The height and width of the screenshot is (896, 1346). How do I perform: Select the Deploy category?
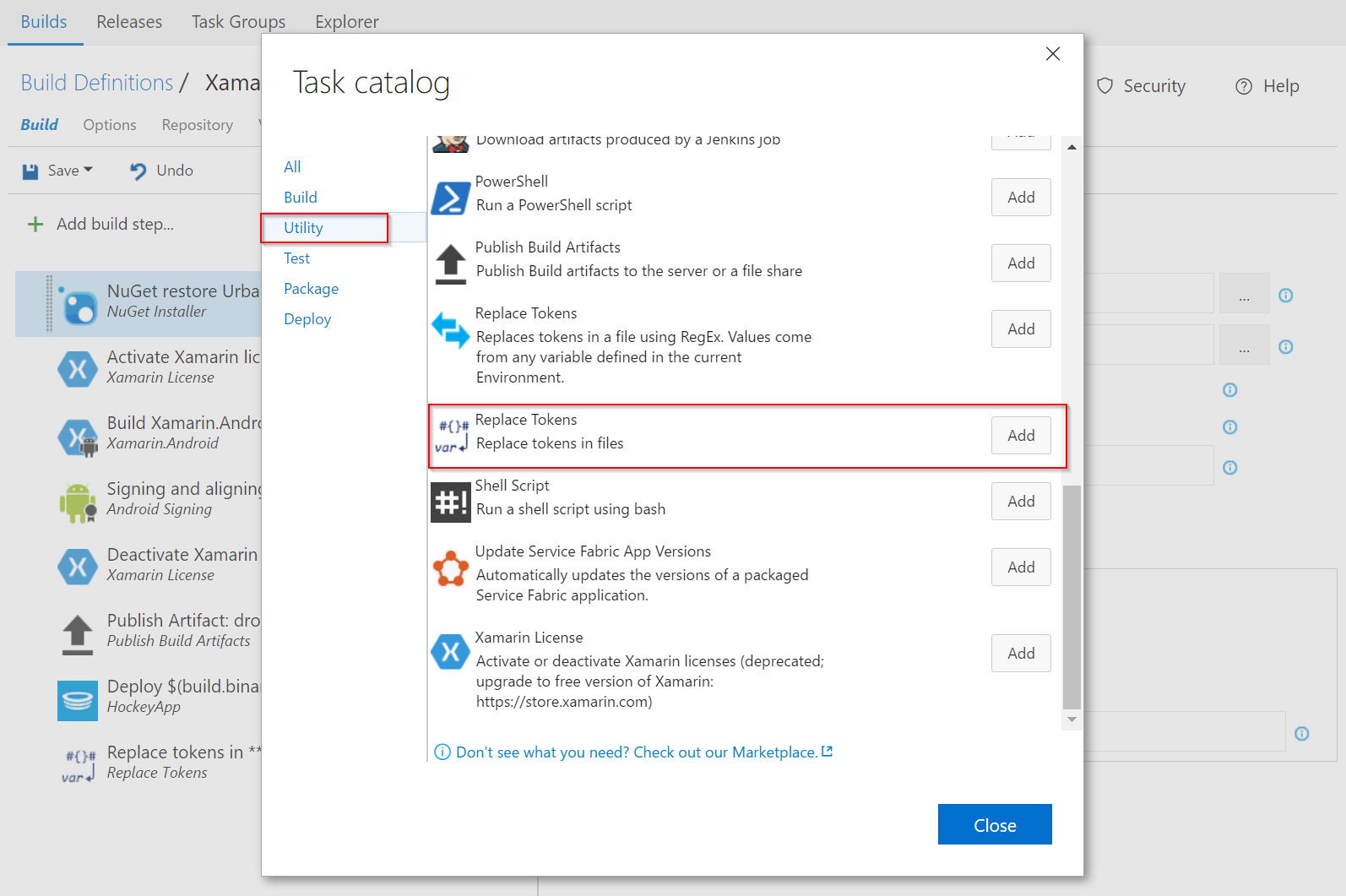click(307, 319)
